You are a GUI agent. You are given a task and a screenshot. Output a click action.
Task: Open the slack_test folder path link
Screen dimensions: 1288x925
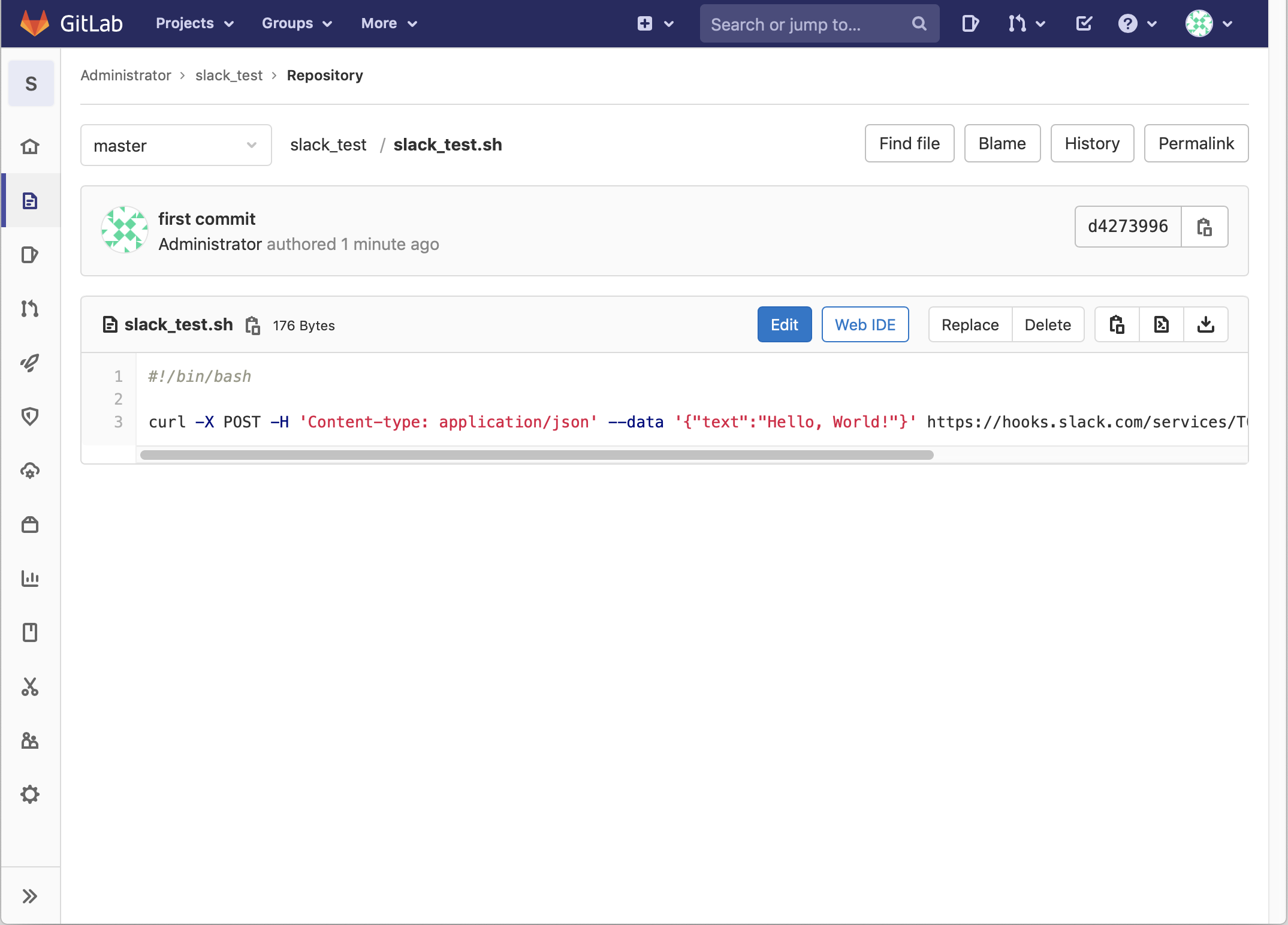tap(328, 144)
